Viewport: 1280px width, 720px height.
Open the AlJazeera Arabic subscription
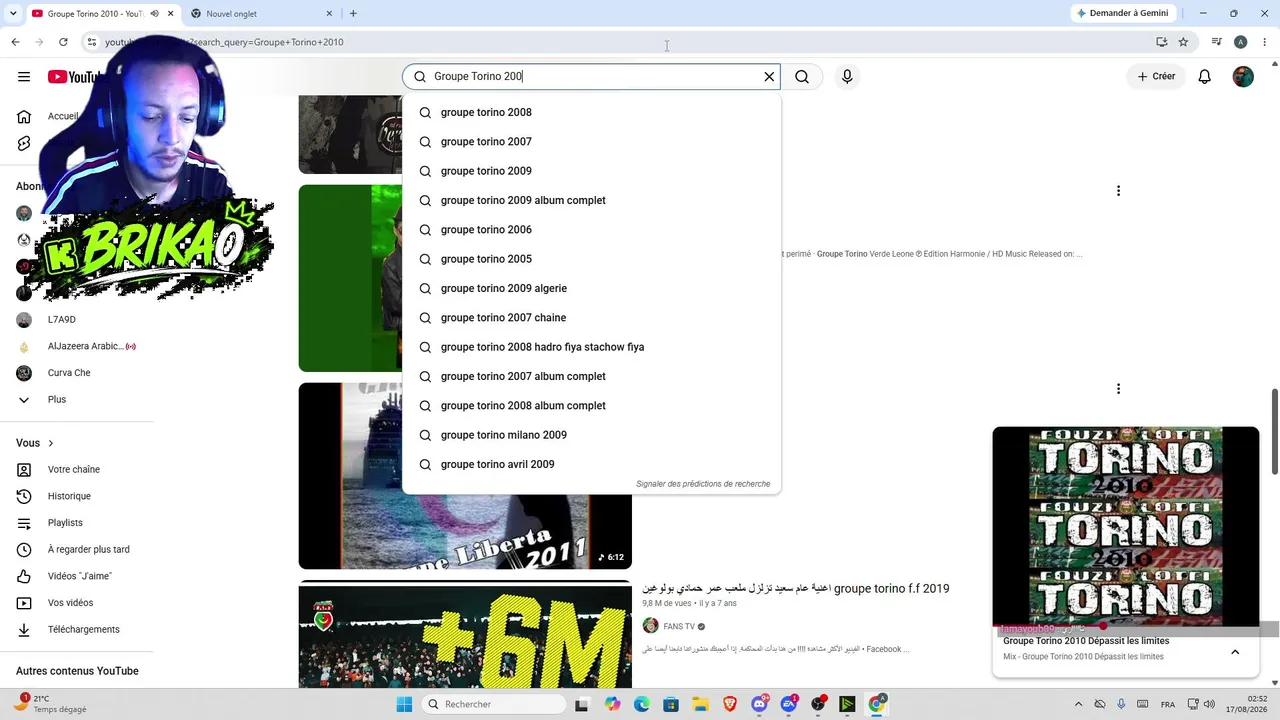77,346
